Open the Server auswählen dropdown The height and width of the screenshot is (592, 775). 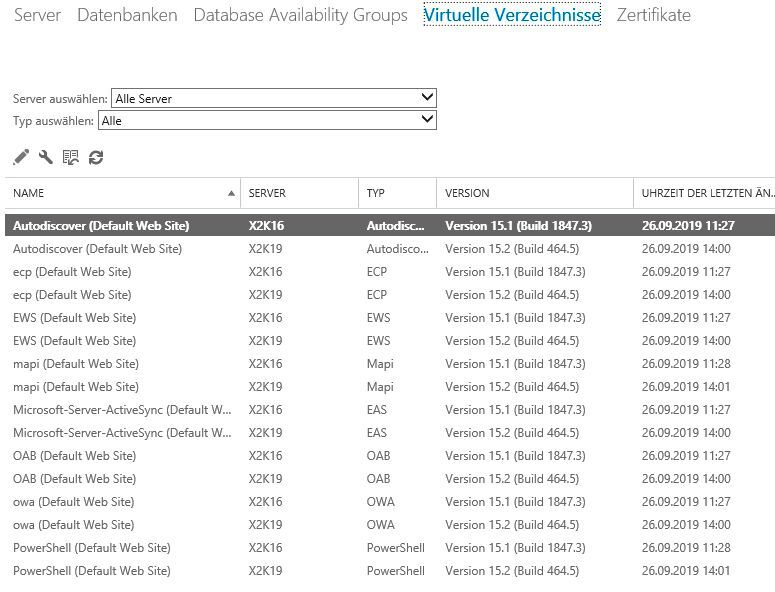pos(274,98)
